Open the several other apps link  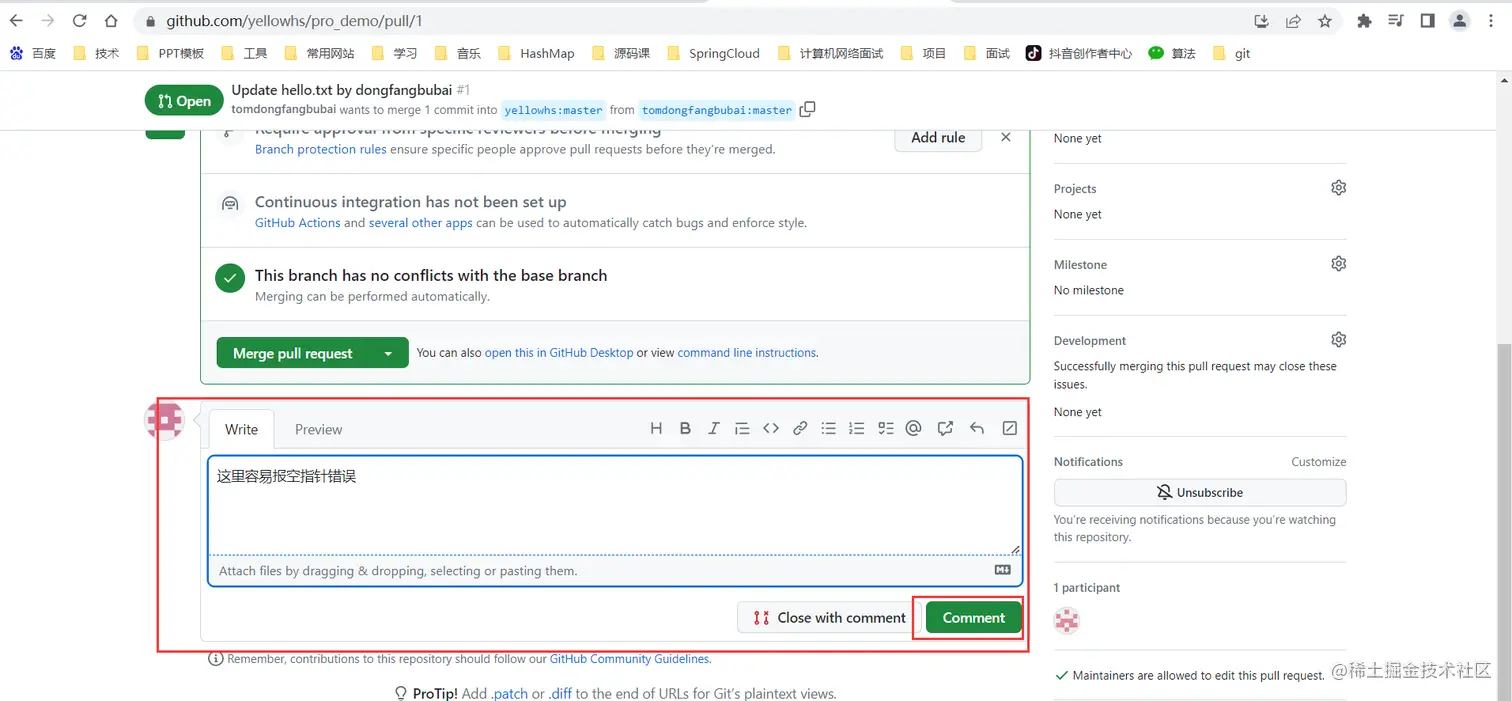[x=421, y=223]
